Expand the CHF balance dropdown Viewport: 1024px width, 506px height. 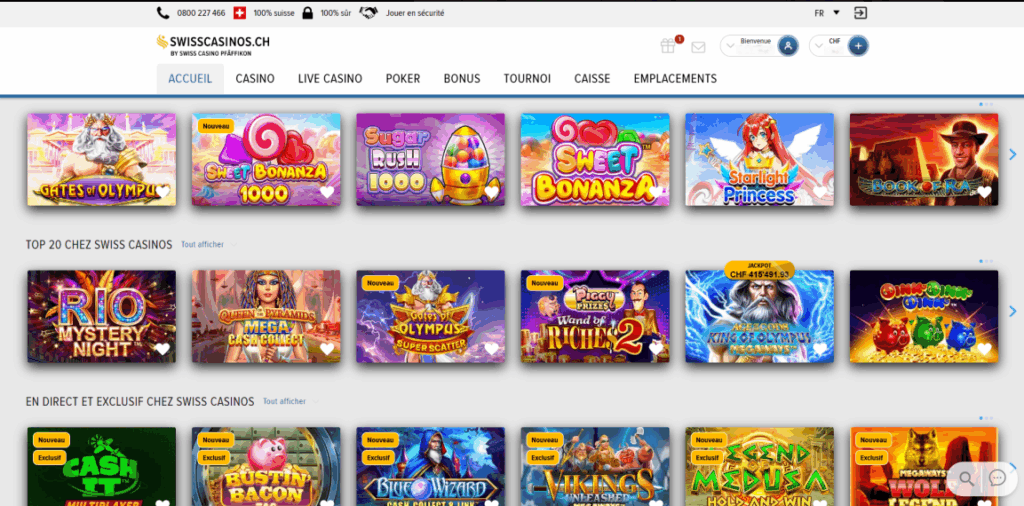819,46
